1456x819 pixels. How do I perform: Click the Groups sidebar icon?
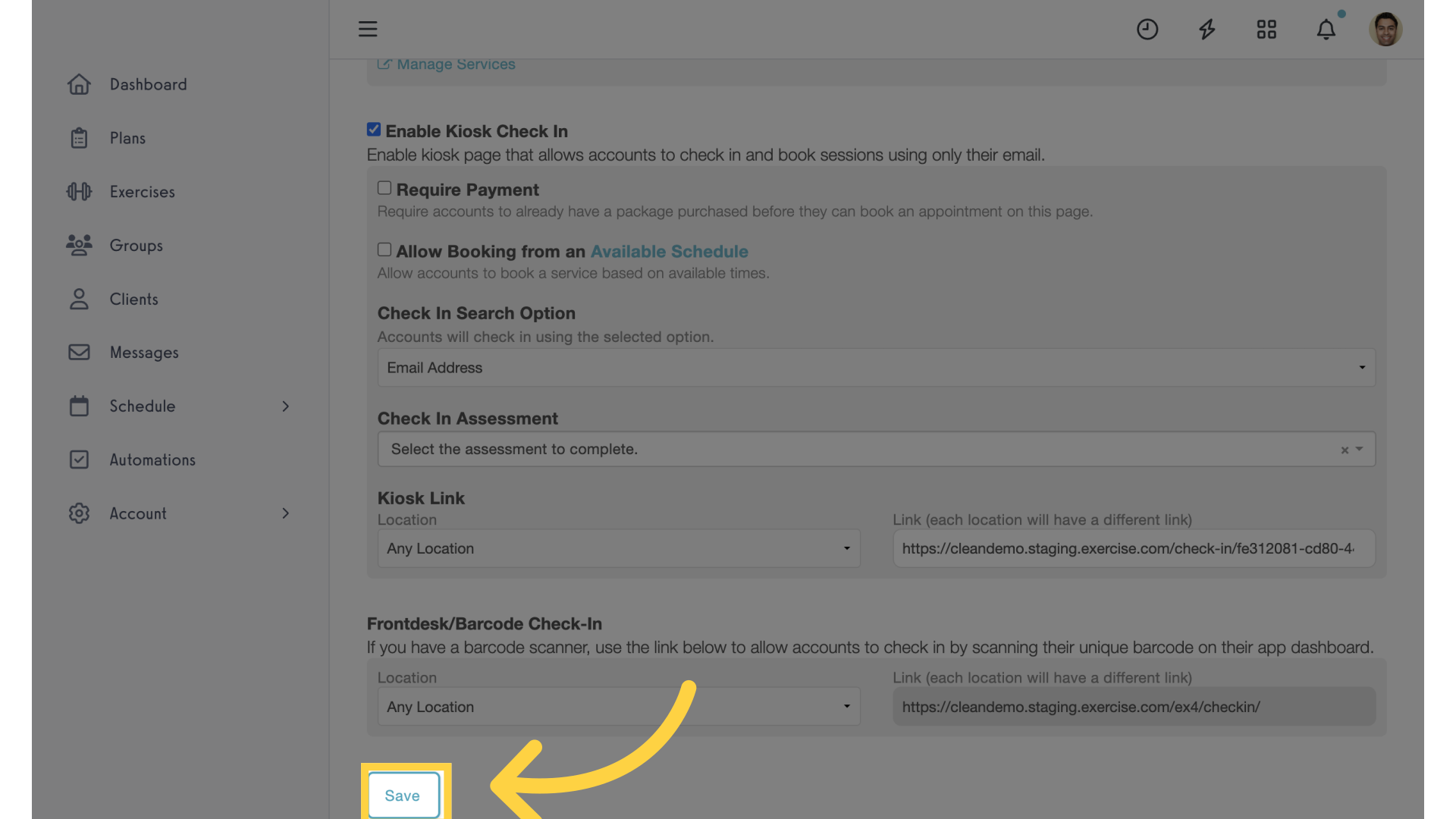(78, 245)
